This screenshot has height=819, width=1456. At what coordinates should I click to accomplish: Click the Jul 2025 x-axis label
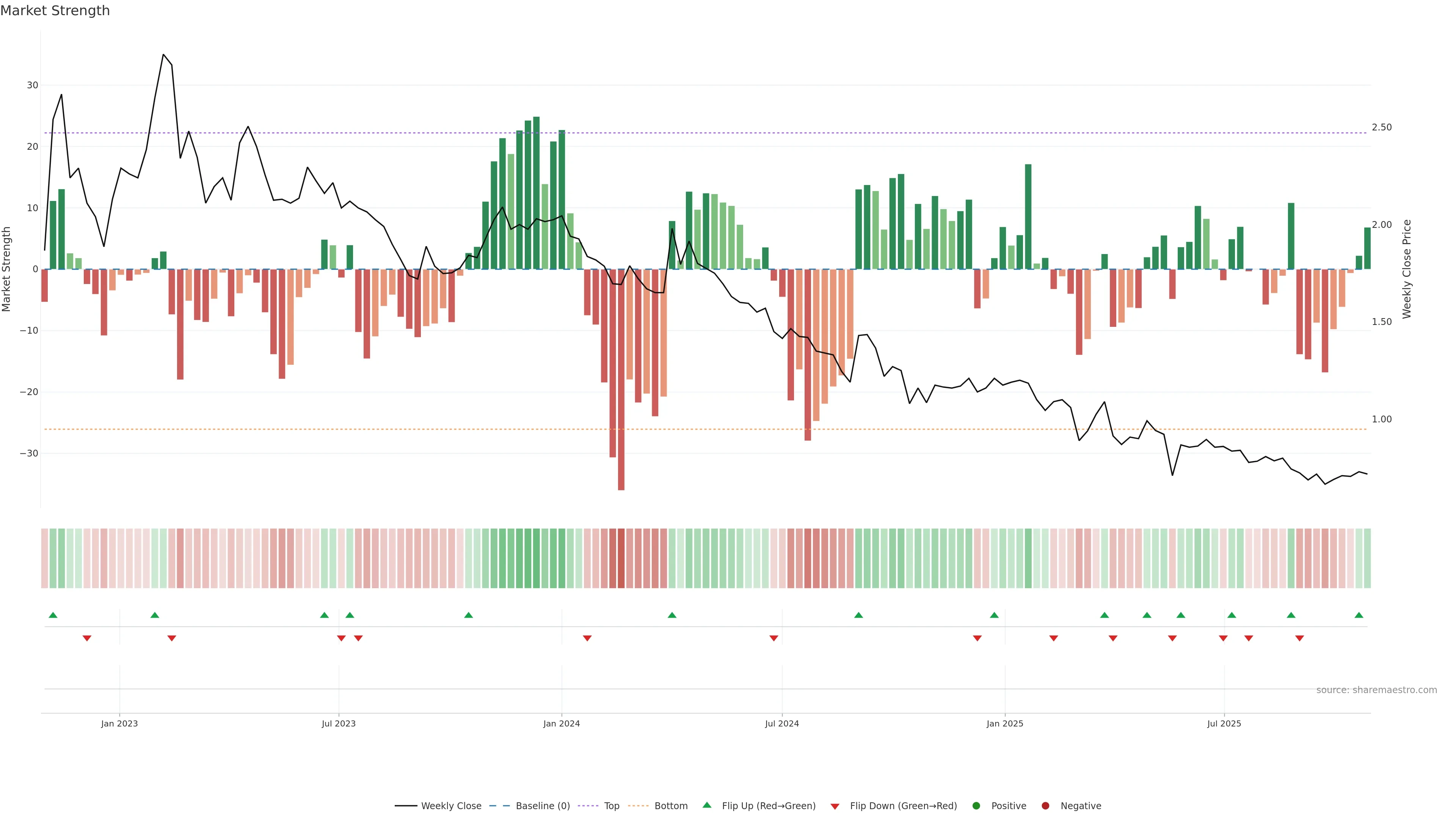point(1224,723)
